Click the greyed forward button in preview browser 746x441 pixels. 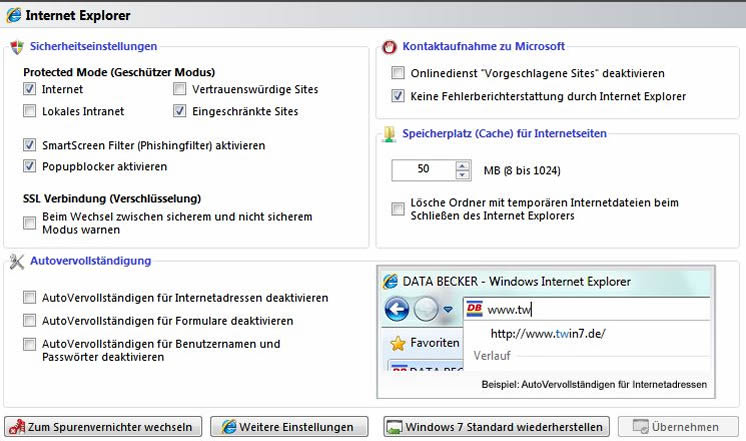[426, 310]
